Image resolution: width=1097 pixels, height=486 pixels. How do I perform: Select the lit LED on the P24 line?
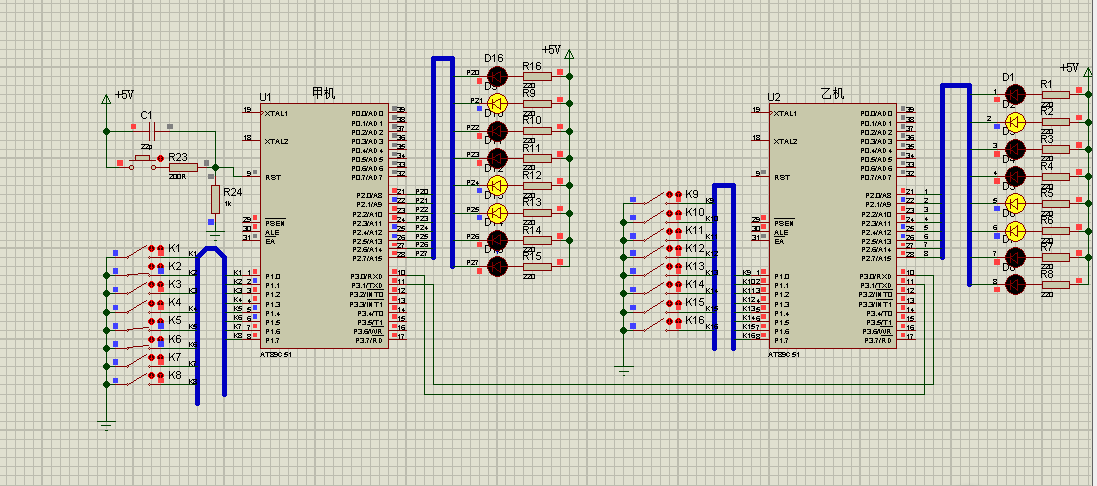(497, 185)
